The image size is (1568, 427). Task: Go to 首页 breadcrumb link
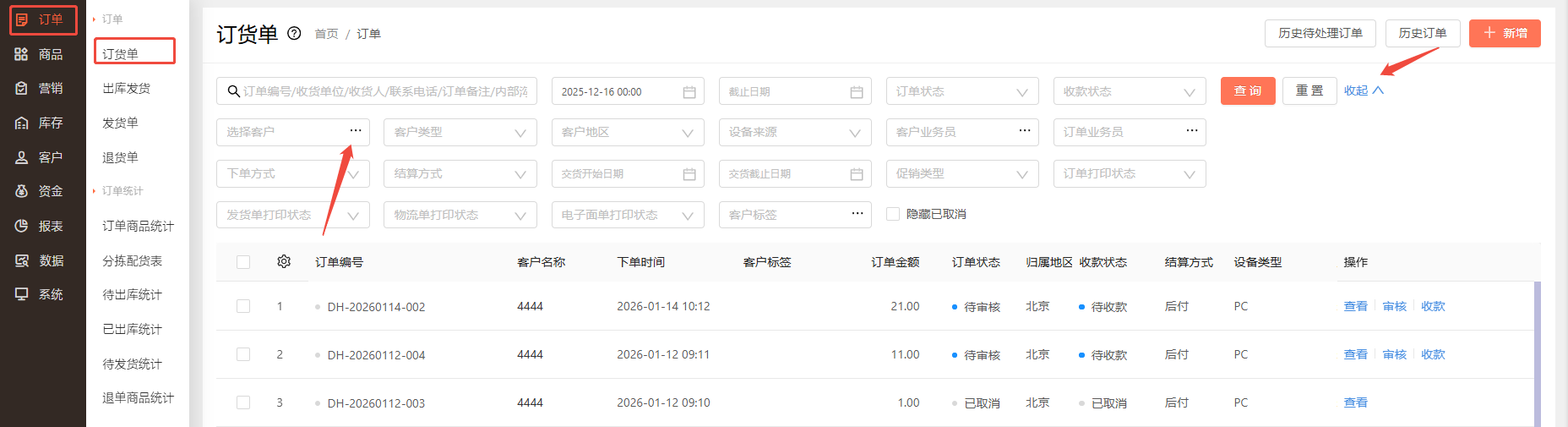tap(326, 34)
